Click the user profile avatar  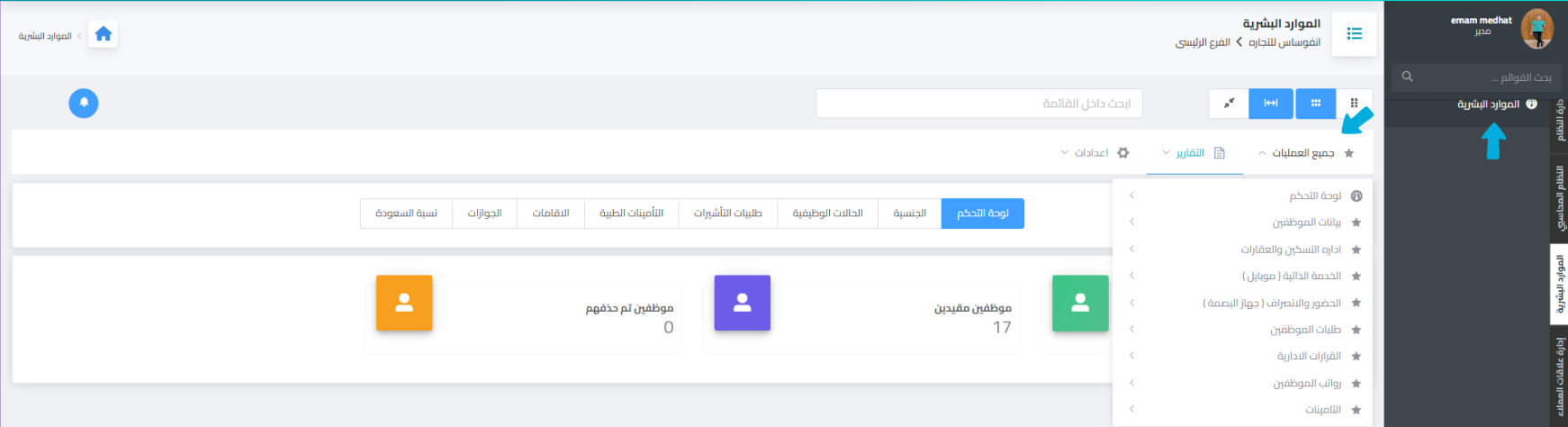1536,29
